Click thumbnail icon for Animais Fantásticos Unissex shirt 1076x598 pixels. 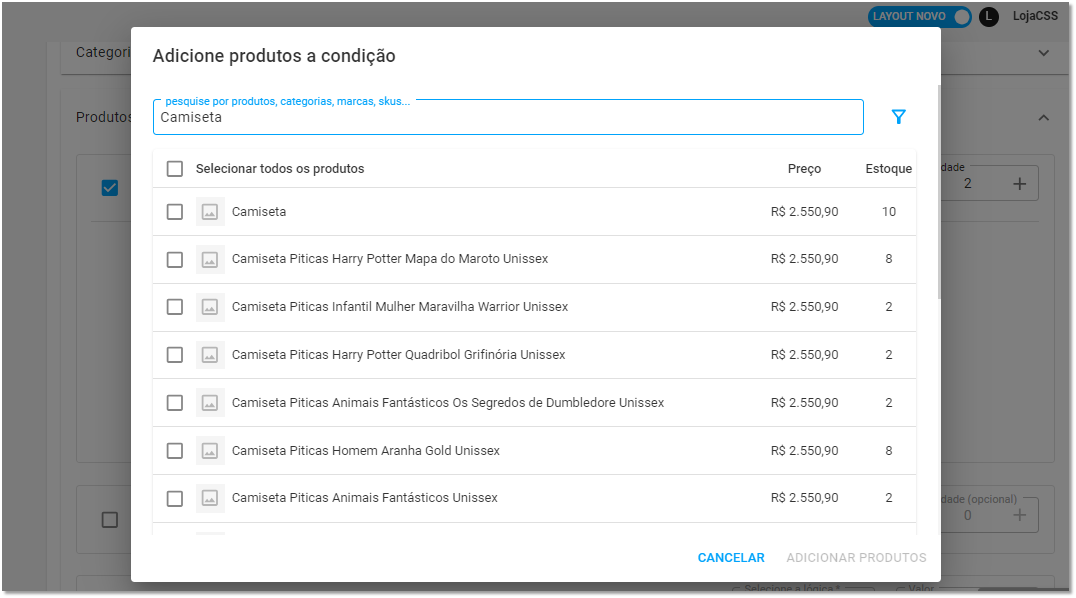pos(210,498)
